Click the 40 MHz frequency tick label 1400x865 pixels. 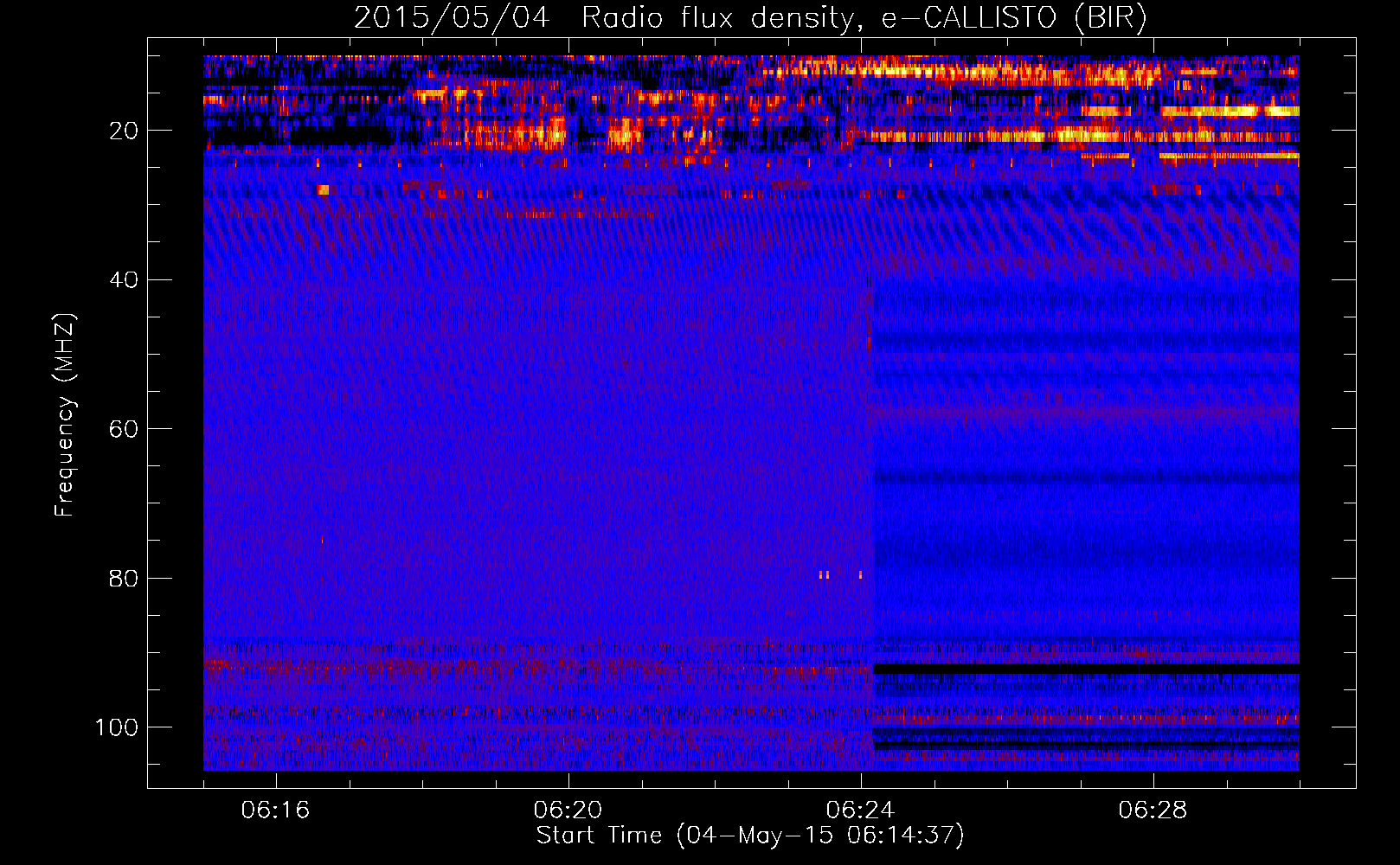(x=124, y=280)
